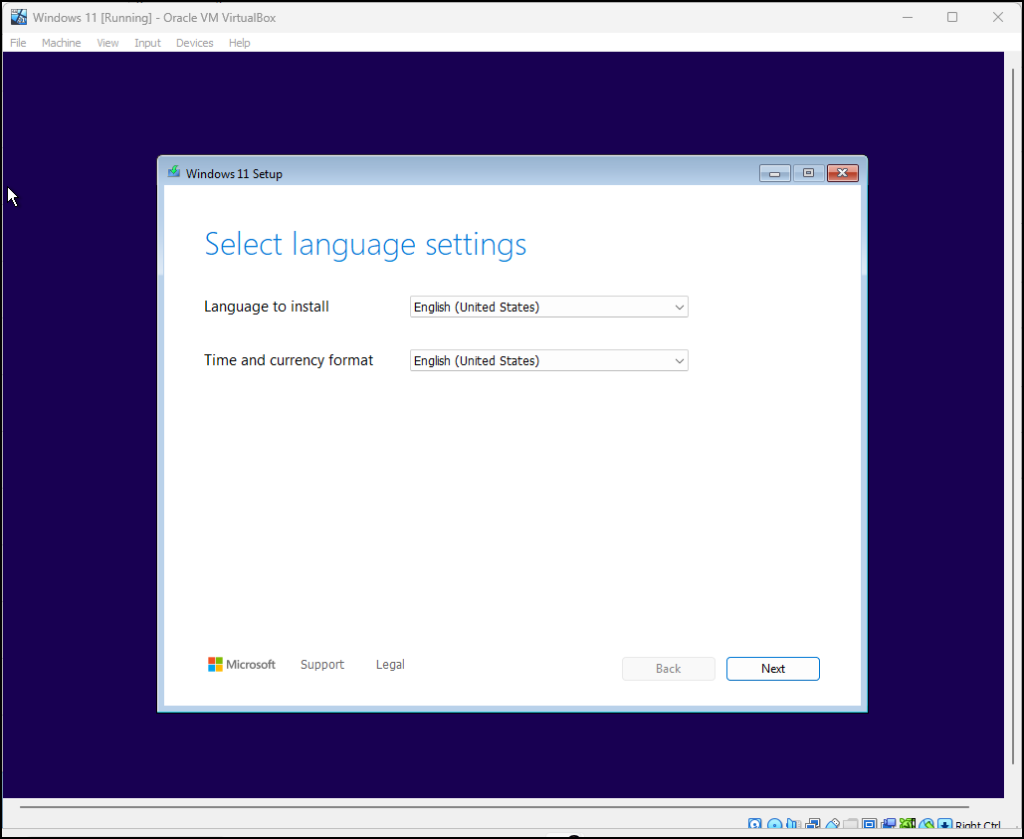Click the 'Language to install' label

[266, 306]
